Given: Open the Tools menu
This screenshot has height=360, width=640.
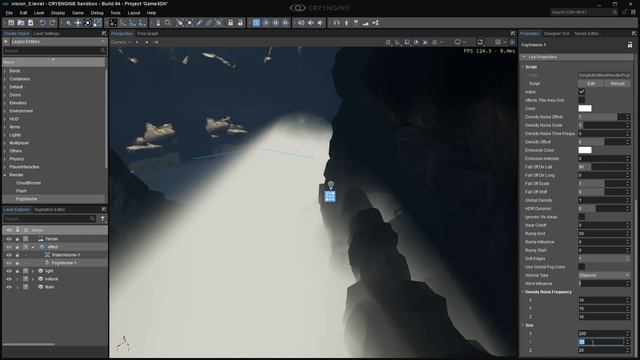Looking at the screenshot, I should [x=116, y=13].
